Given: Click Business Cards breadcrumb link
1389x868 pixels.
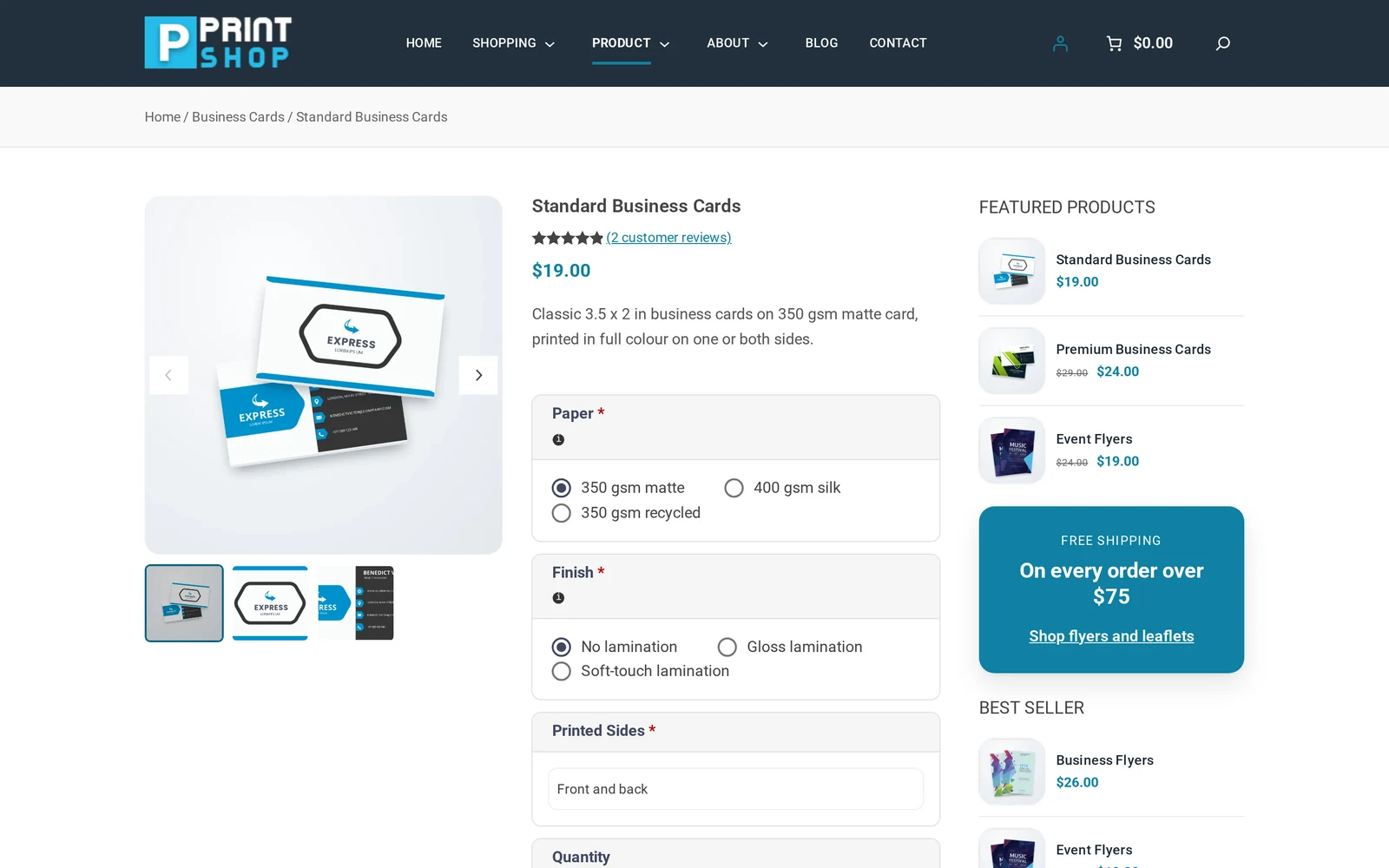Looking at the screenshot, I should point(238,117).
